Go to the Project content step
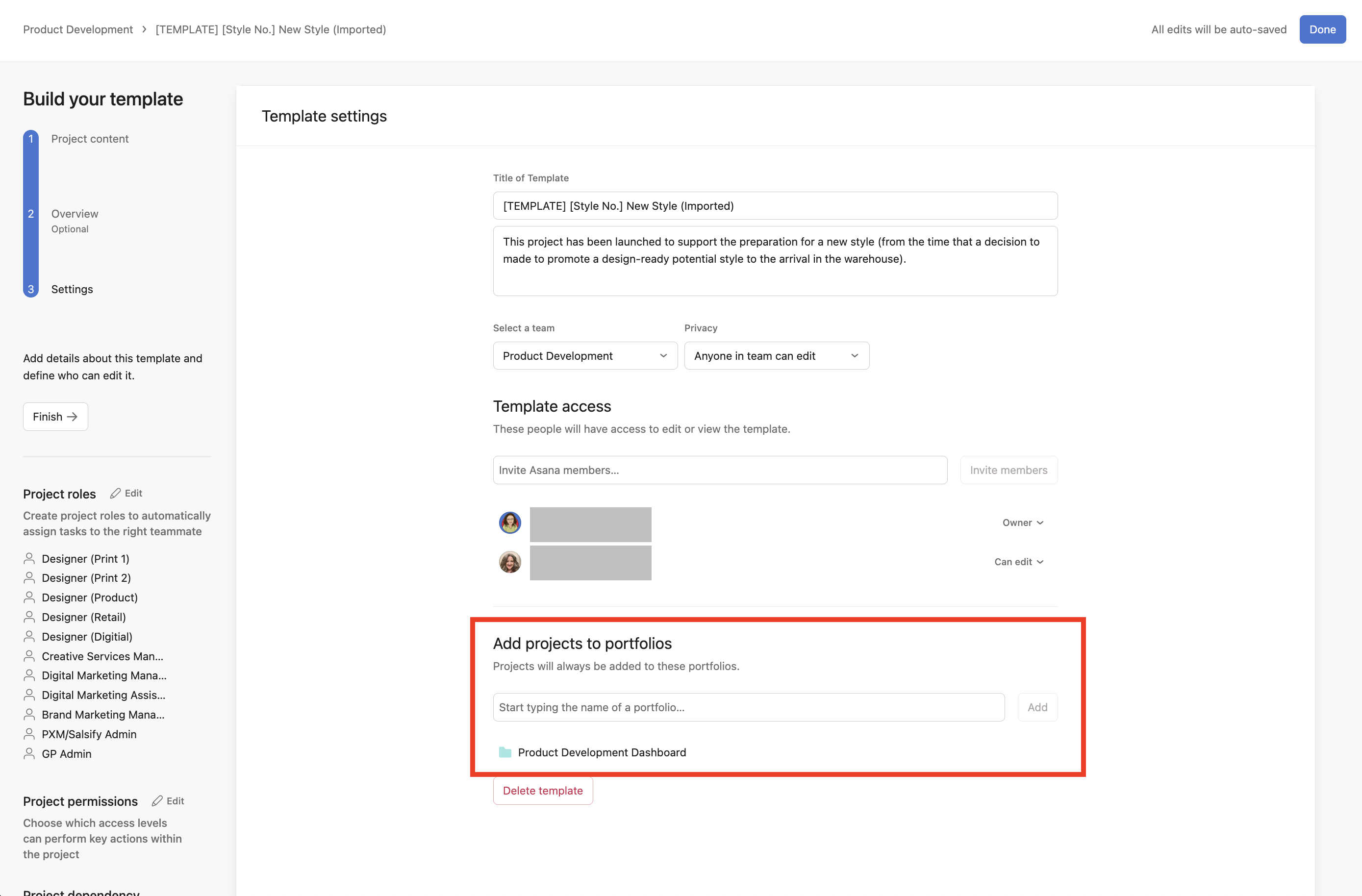The width and height of the screenshot is (1362, 896). (90, 139)
